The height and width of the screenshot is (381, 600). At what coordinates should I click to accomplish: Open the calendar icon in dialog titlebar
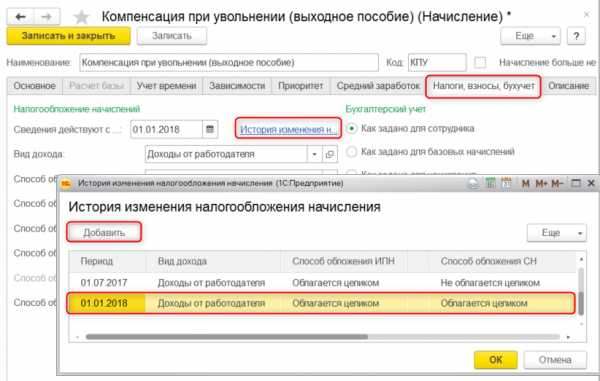point(506,183)
